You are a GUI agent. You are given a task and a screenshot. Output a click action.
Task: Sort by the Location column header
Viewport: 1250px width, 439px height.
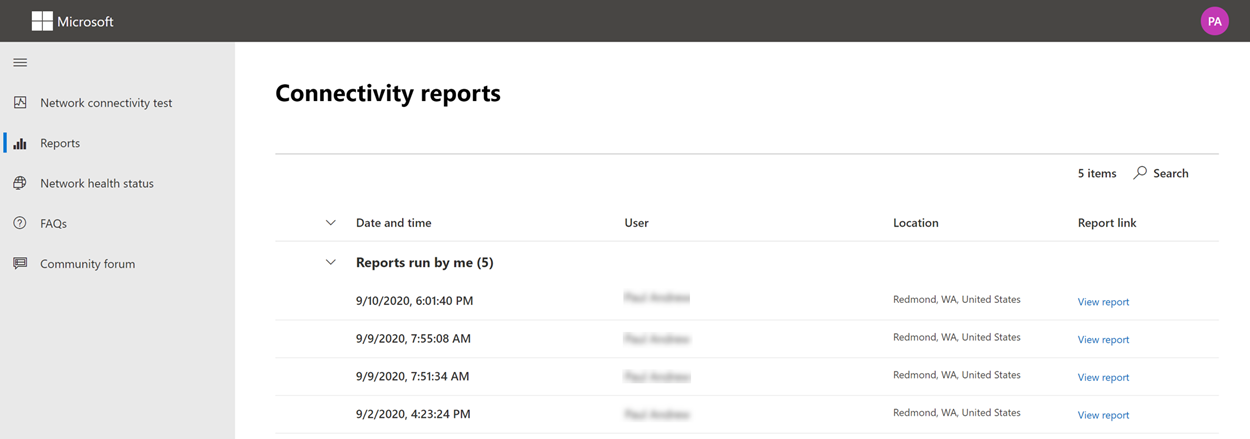(x=916, y=223)
